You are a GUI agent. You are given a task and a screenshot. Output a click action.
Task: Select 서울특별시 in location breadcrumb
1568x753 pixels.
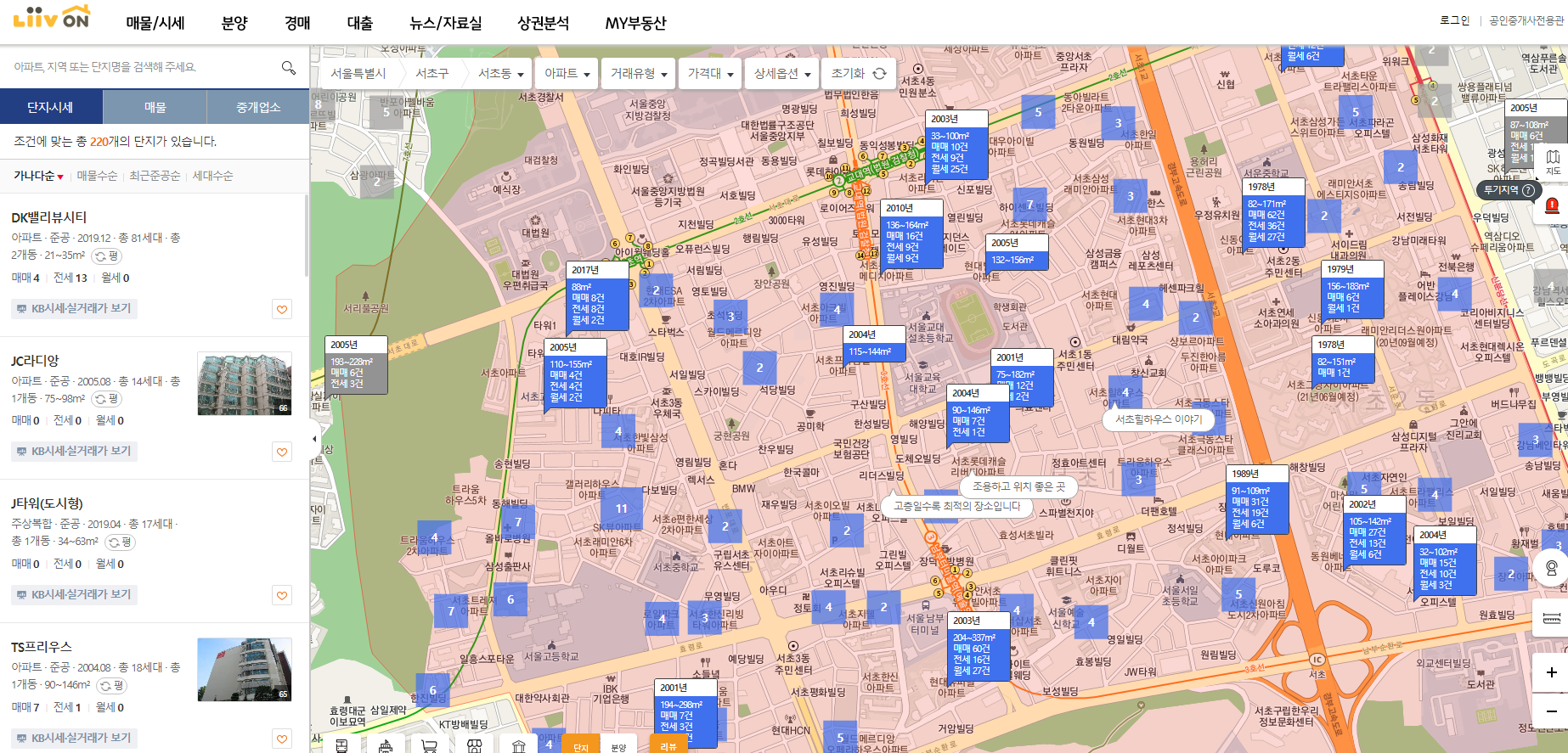click(358, 74)
